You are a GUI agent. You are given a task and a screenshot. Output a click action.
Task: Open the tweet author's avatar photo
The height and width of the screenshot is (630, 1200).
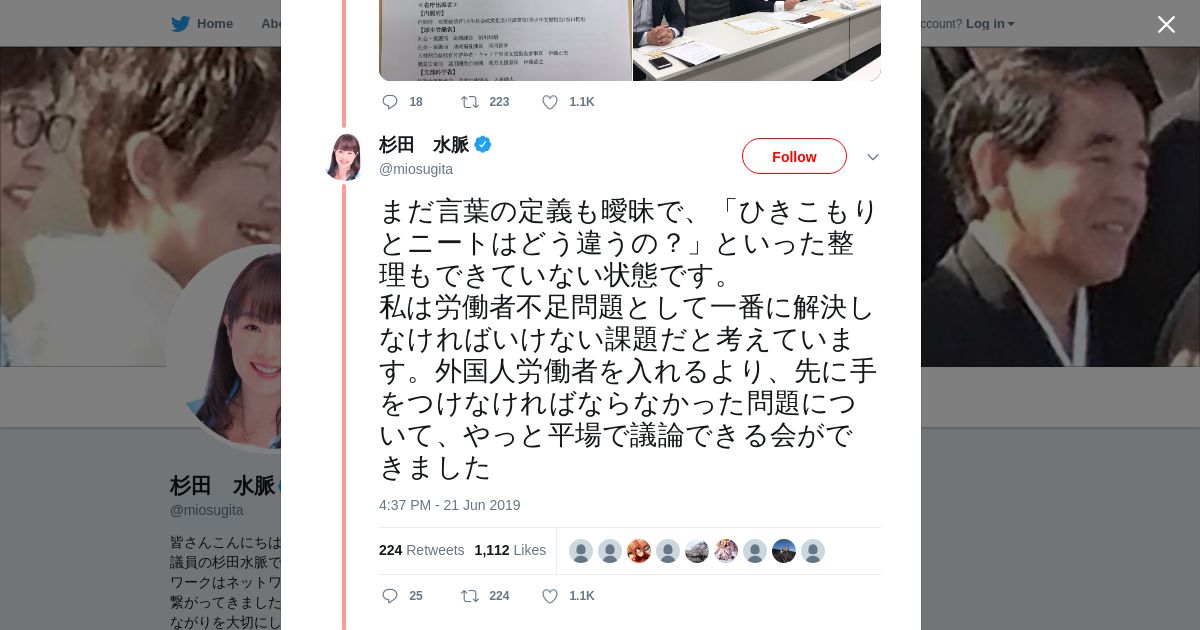[x=345, y=157]
